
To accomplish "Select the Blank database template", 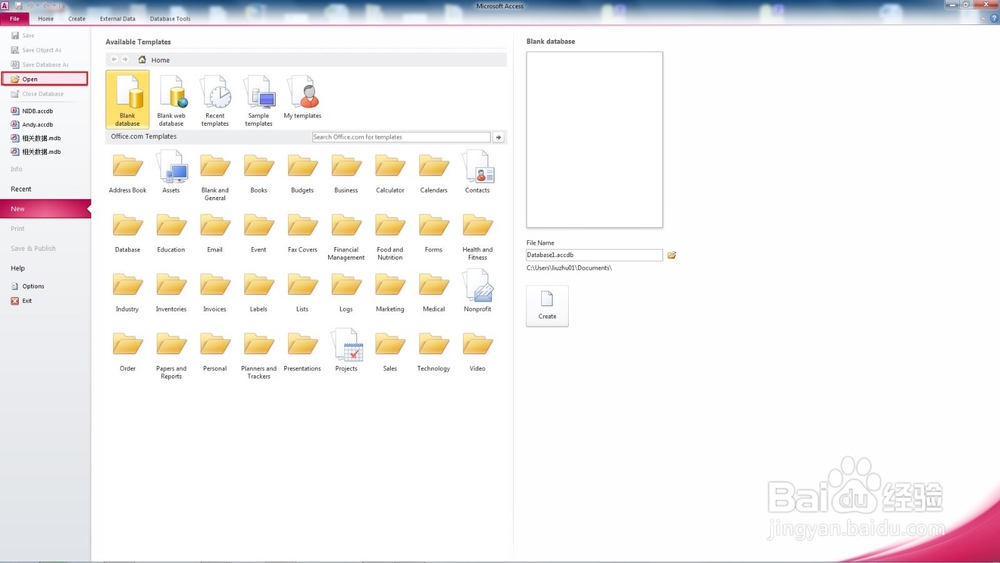I will click(x=128, y=99).
